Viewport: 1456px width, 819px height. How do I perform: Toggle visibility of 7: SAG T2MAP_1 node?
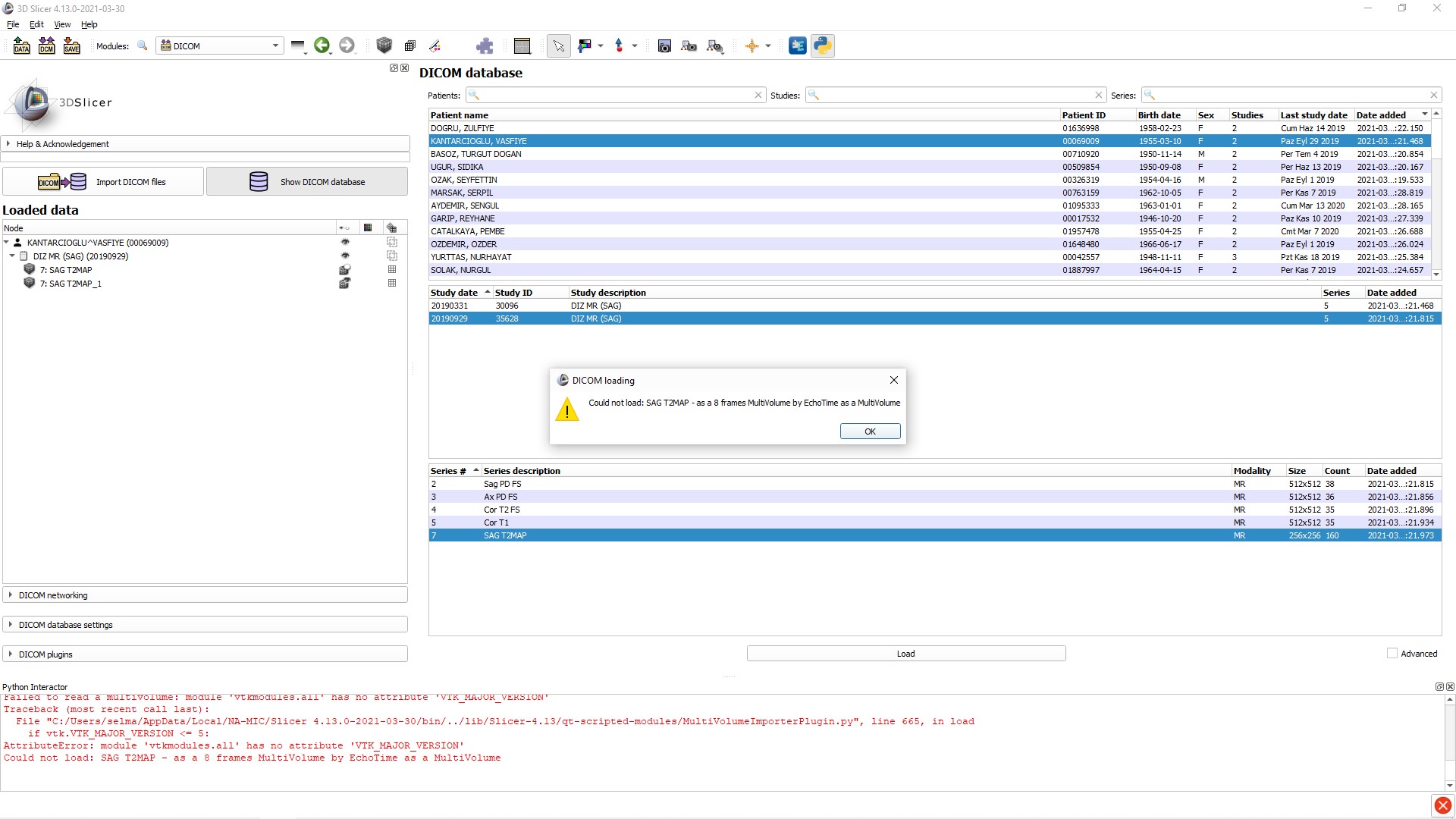345,284
